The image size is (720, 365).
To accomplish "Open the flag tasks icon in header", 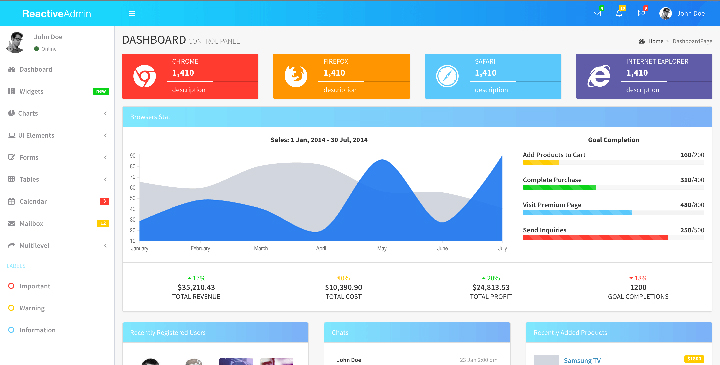I will tap(641, 13).
